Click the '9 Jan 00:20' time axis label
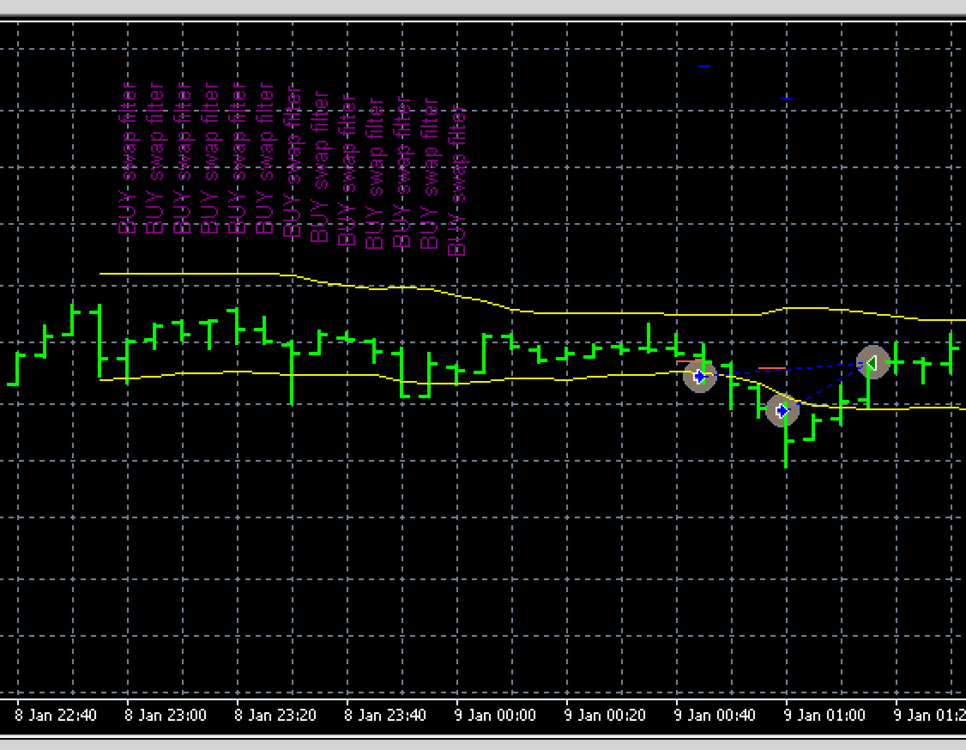Viewport: 966px width, 750px height. 604,715
